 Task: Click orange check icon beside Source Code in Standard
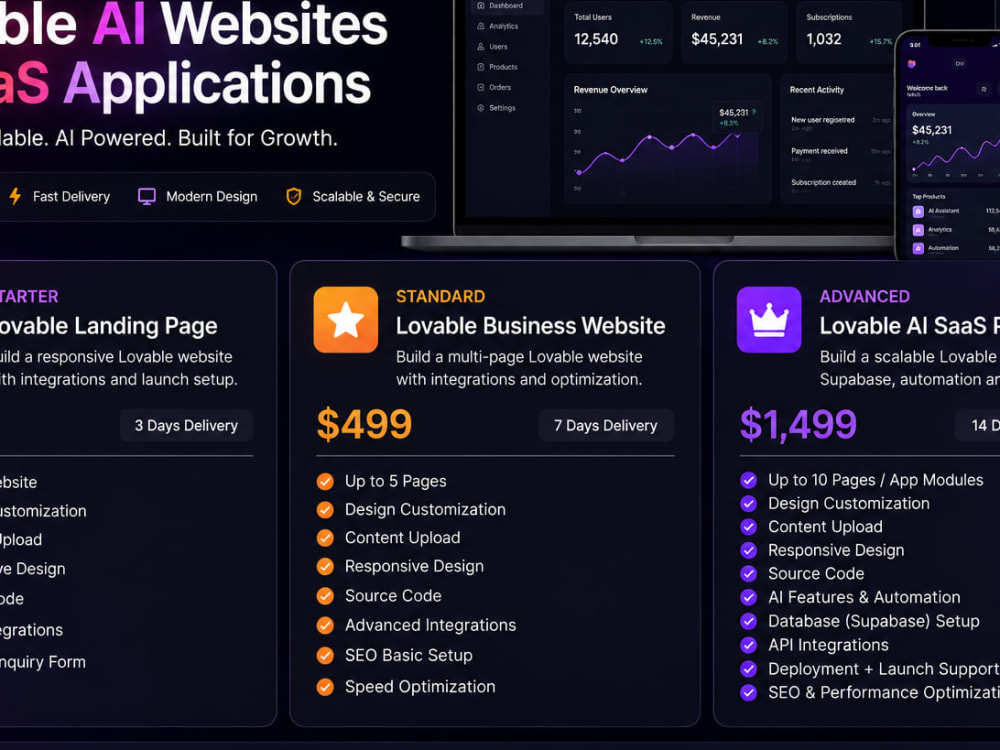(x=325, y=596)
